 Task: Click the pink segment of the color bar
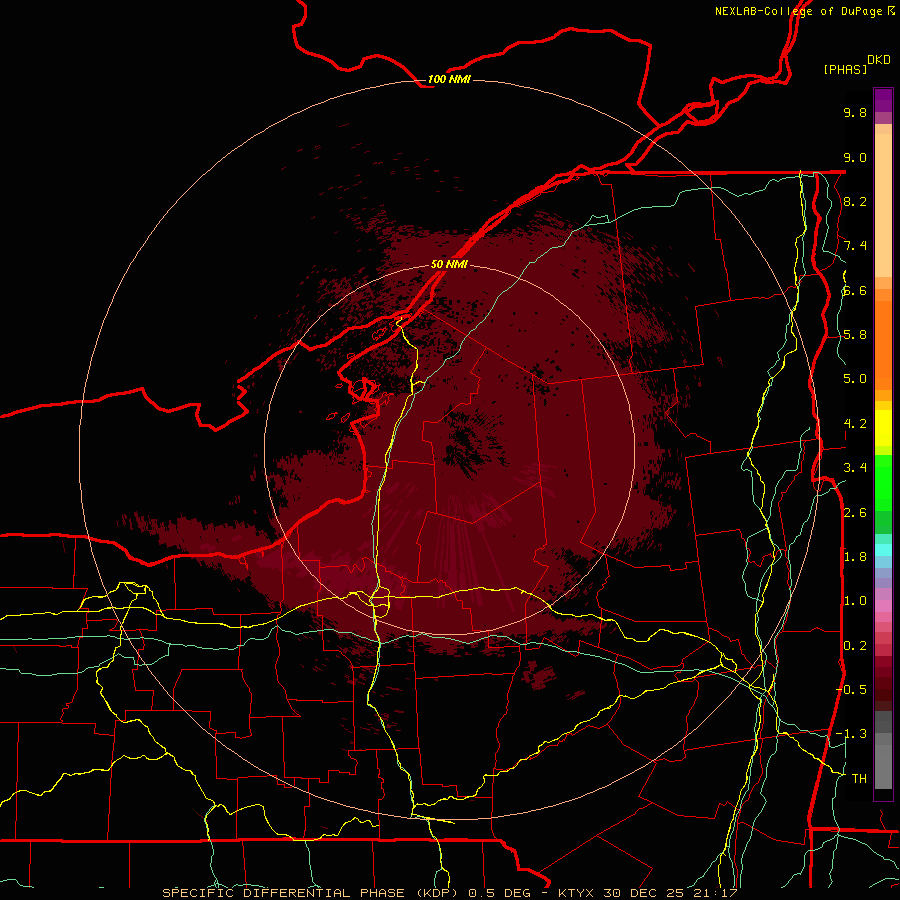coord(883,606)
